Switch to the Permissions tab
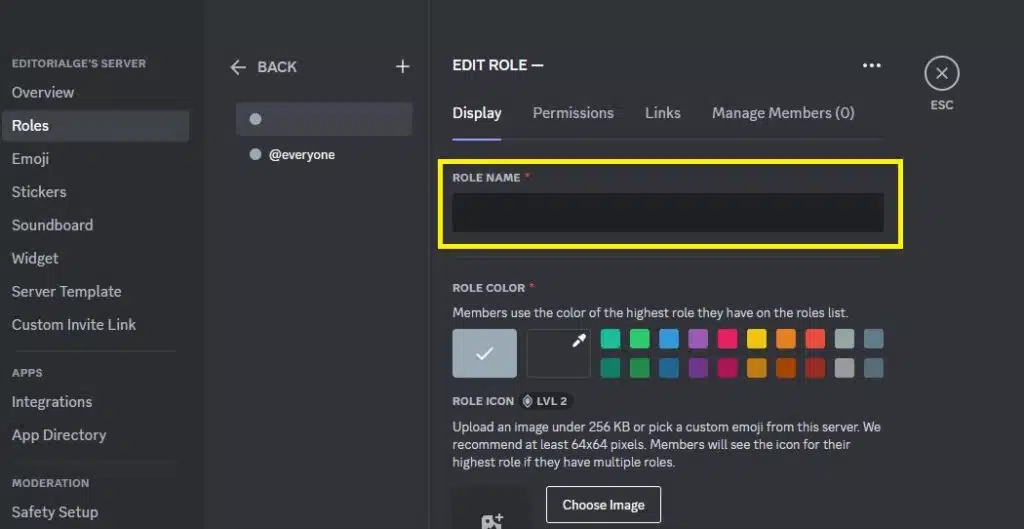Image resolution: width=1024 pixels, height=529 pixels. point(573,113)
